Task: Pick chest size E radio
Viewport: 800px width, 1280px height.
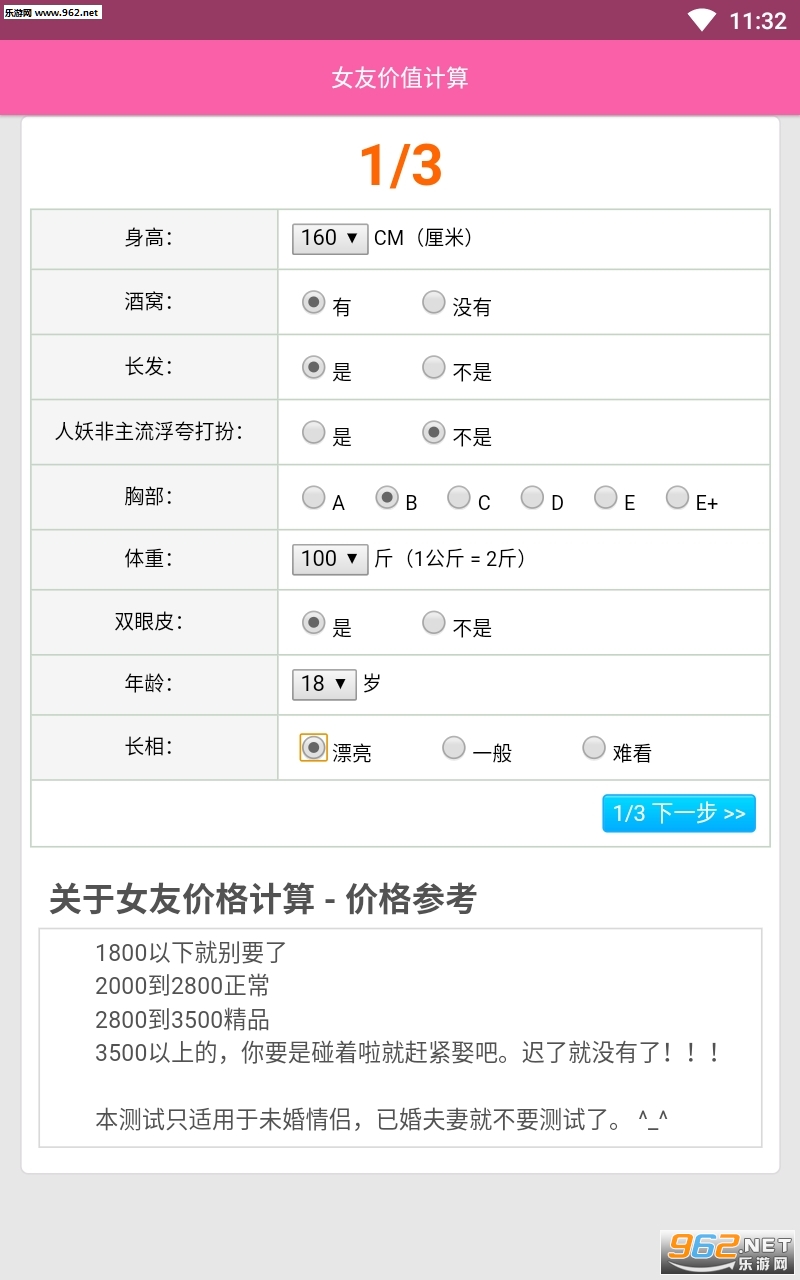Action: [605, 497]
